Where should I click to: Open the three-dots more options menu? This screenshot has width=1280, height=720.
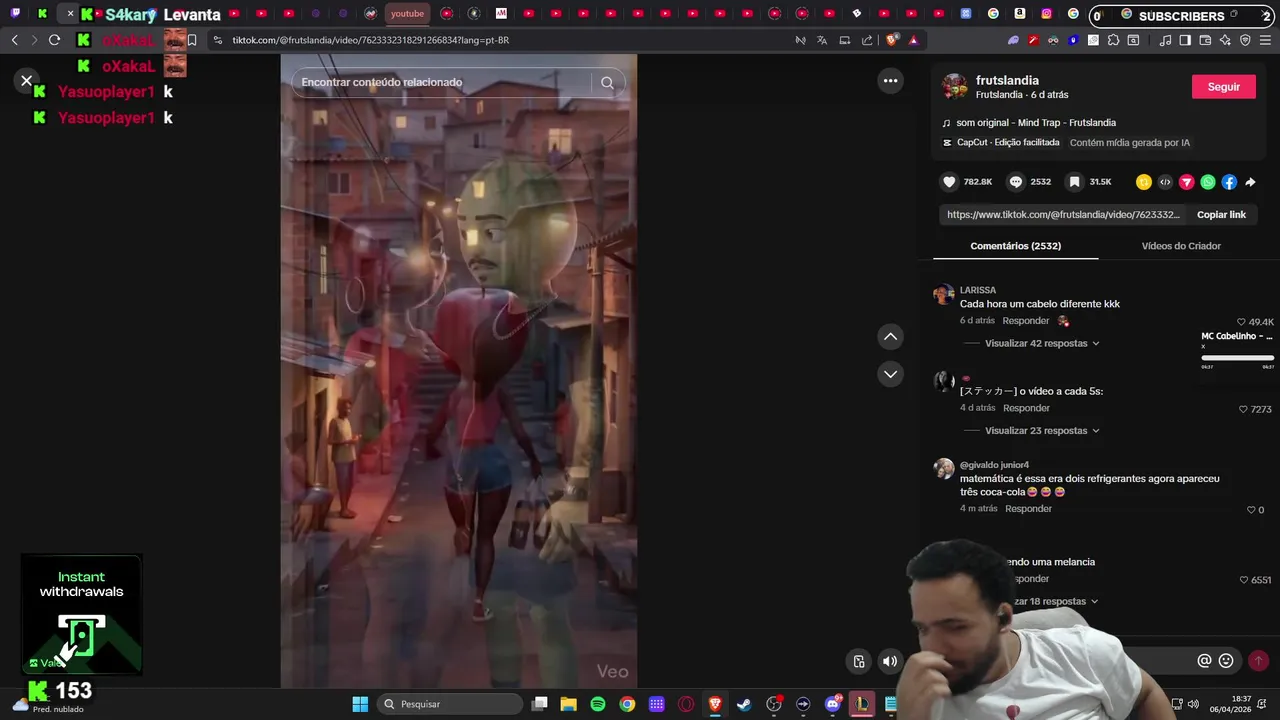pyautogui.click(x=891, y=81)
